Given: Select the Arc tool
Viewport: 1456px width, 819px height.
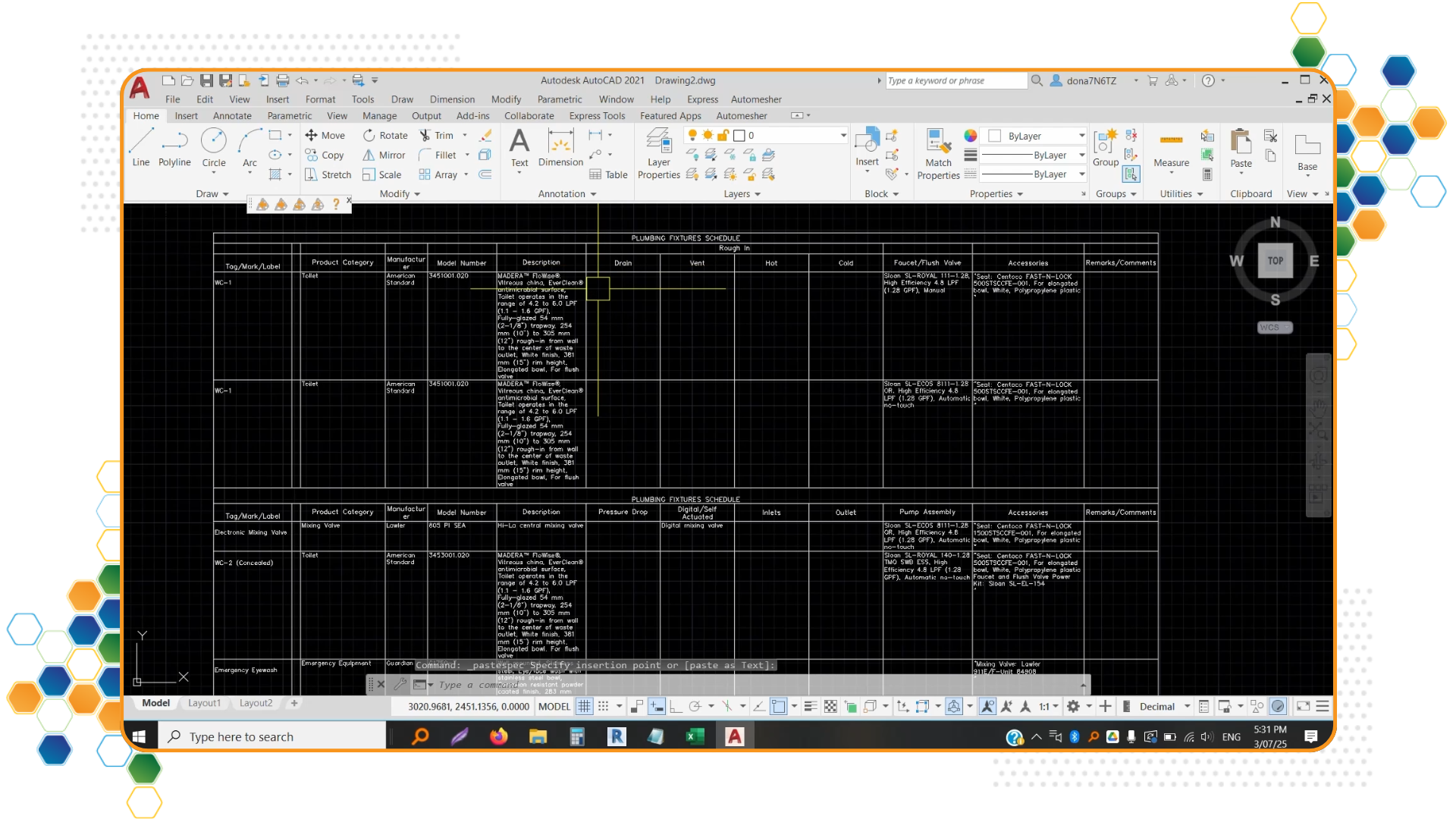Looking at the screenshot, I should 249,148.
